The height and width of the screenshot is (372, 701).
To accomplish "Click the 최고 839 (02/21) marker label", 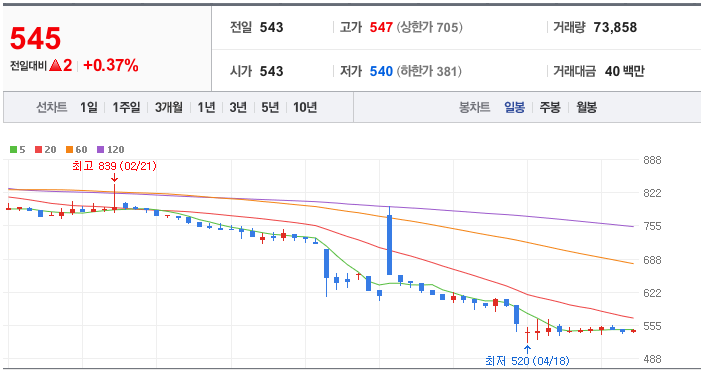I will 114,166.
